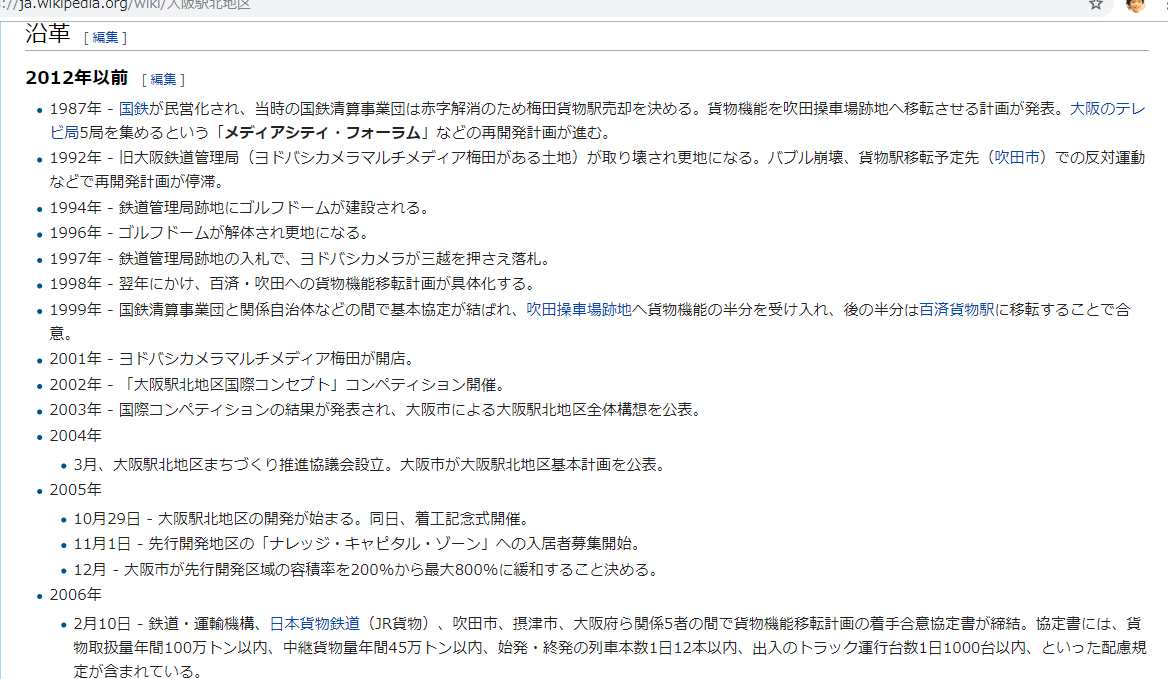1168x679 pixels.
Task: Open the 吹田操車場跡地 link in 1999年 entry
Action: point(579,310)
